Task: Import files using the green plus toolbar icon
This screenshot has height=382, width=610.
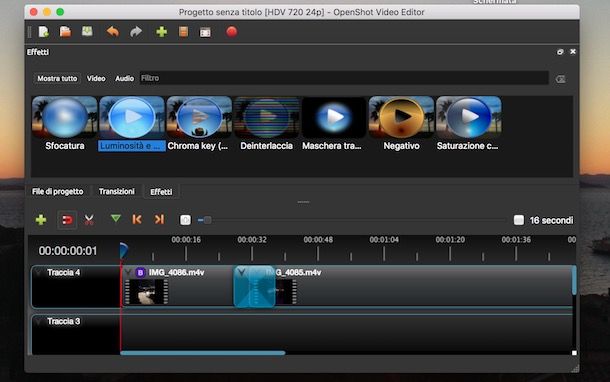Action: point(161,32)
